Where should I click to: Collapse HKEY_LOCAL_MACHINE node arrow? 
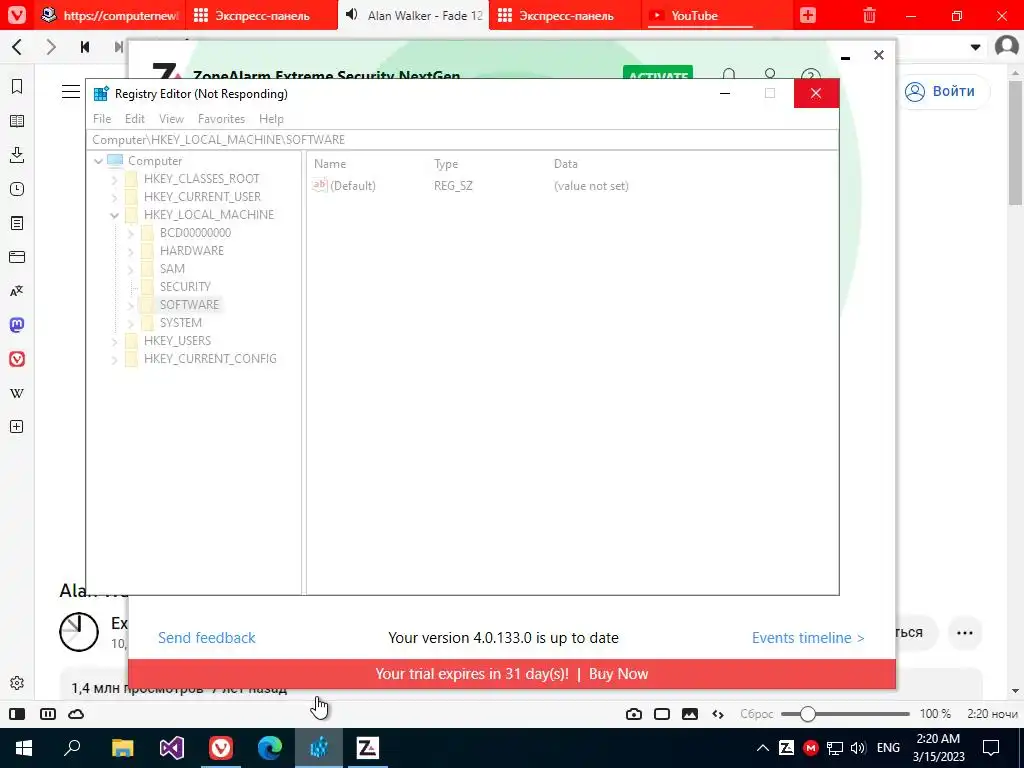click(x=114, y=215)
